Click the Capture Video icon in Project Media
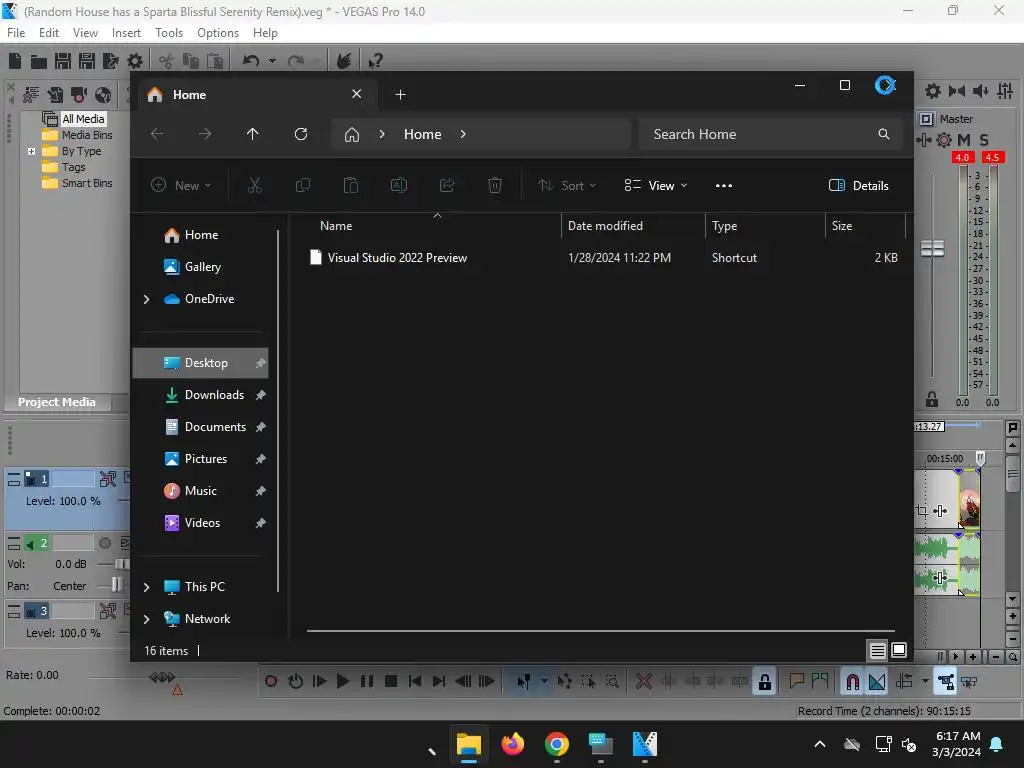The height and width of the screenshot is (768, 1024). tap(79, 95)
